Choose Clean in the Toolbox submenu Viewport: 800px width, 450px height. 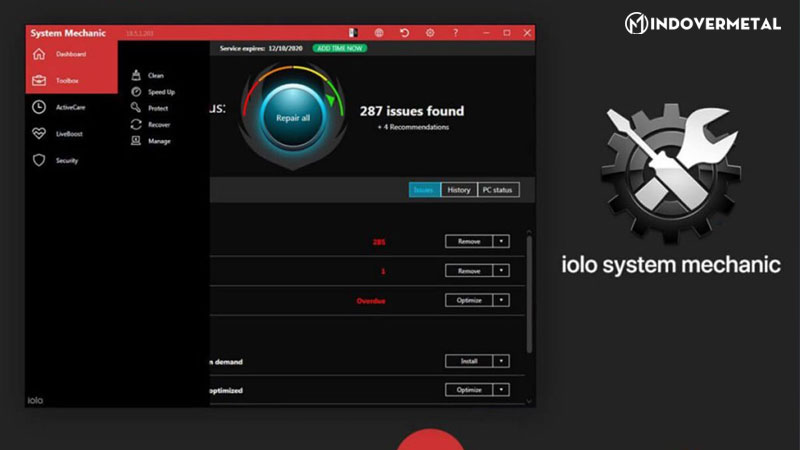154,75
